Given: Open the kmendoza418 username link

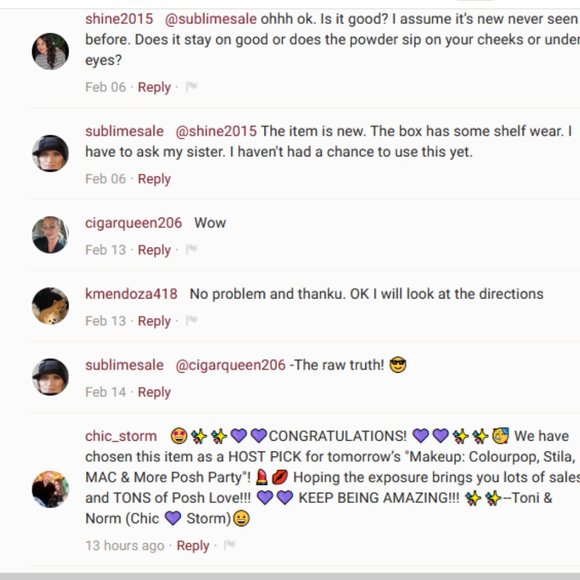Looking at the screenshot, I should point(131,294).
